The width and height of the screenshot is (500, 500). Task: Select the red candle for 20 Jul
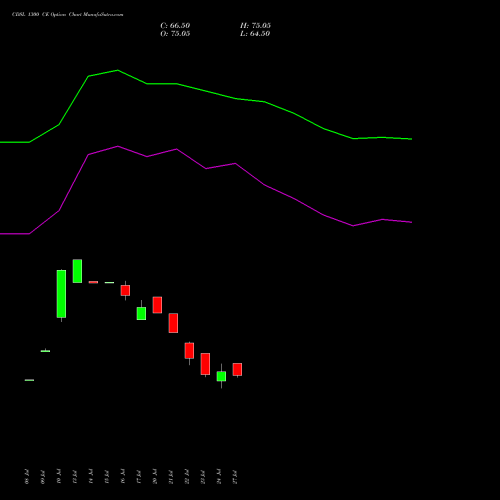pyautogui.click(x=157, y=305)
